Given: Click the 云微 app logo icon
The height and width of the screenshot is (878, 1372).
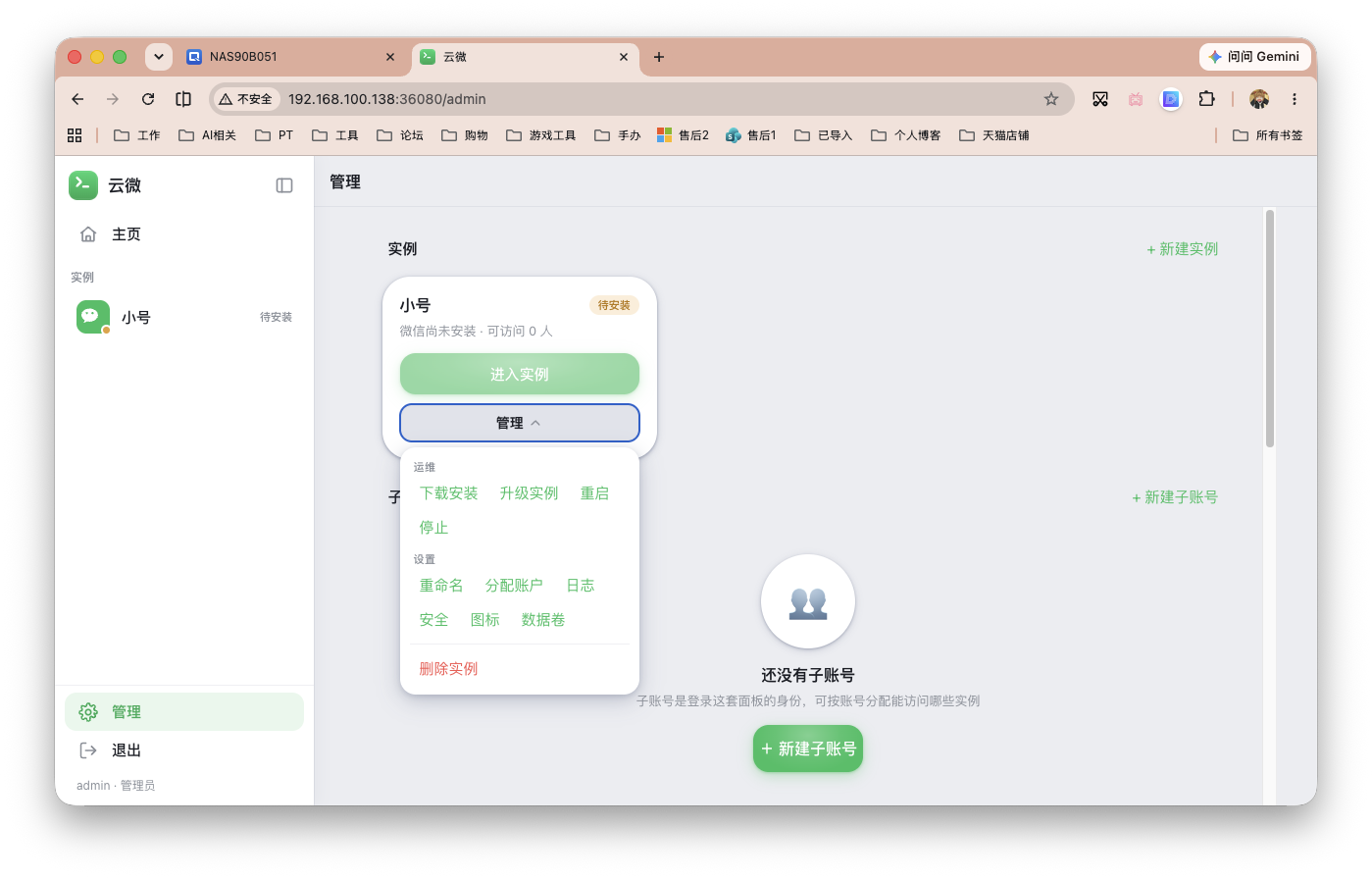Looking at the screenshot, I should tap(83, 185).
